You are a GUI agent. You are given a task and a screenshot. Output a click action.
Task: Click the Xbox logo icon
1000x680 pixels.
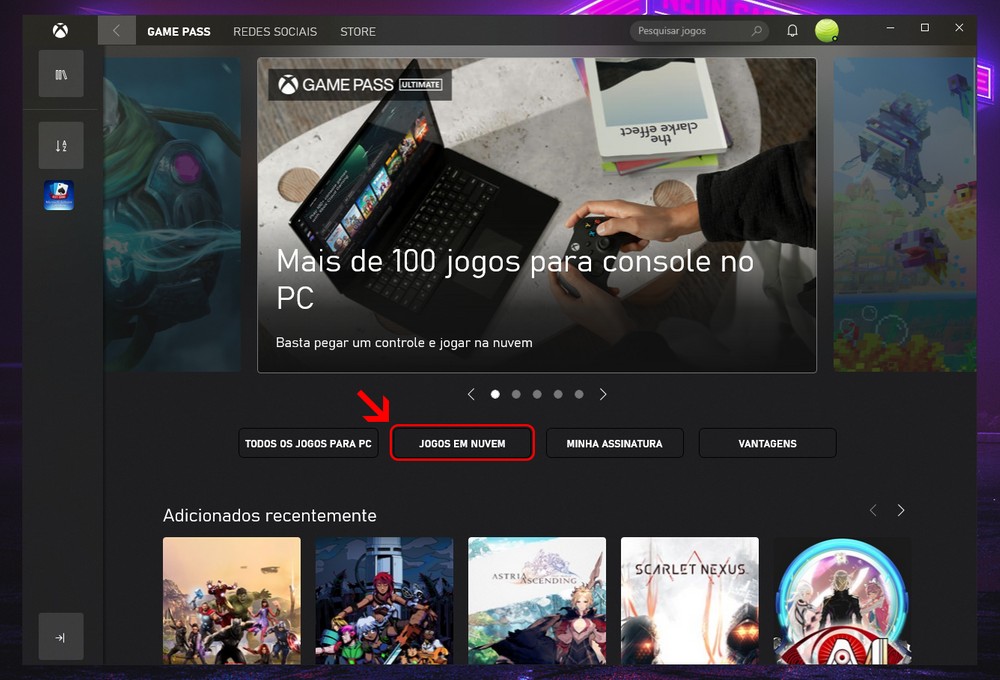(60, 31)
